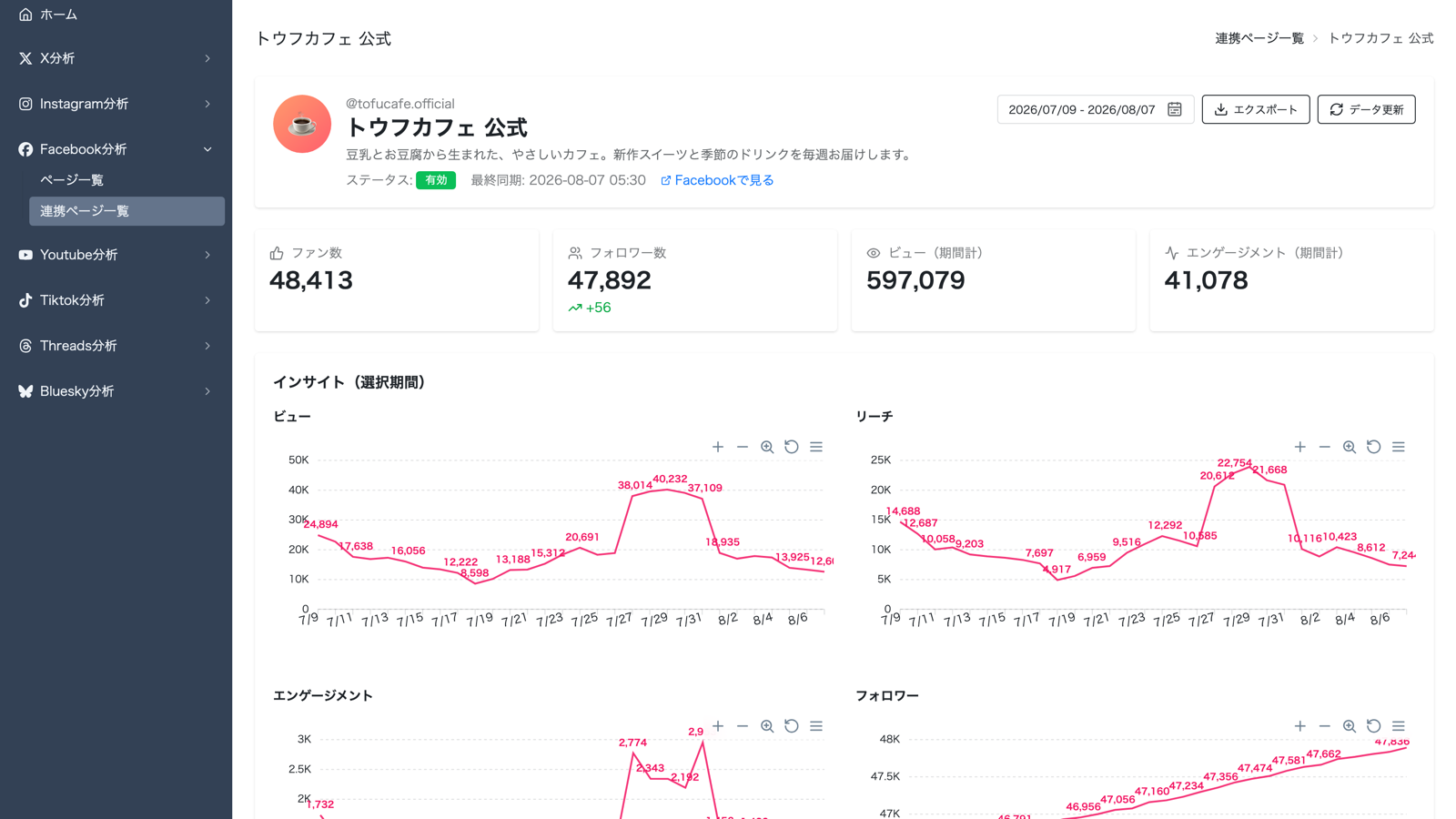Select 連携ページ一覧 in the sidebar
Screen dimensions: 1456x819
[126, 211]
